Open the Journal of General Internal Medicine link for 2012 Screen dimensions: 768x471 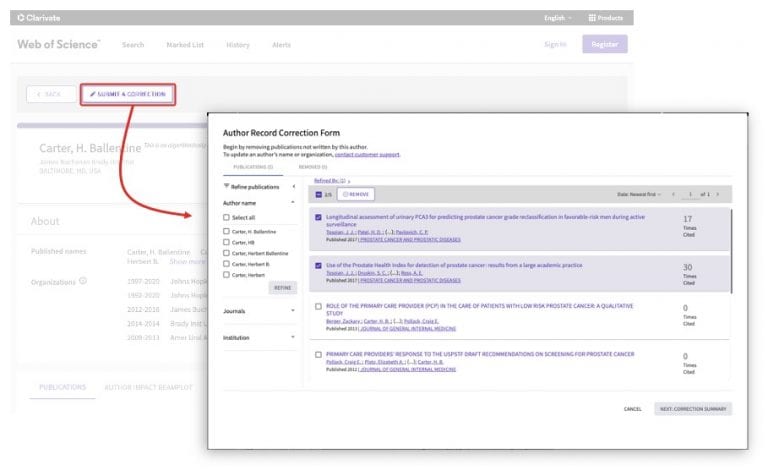(408, 369)
